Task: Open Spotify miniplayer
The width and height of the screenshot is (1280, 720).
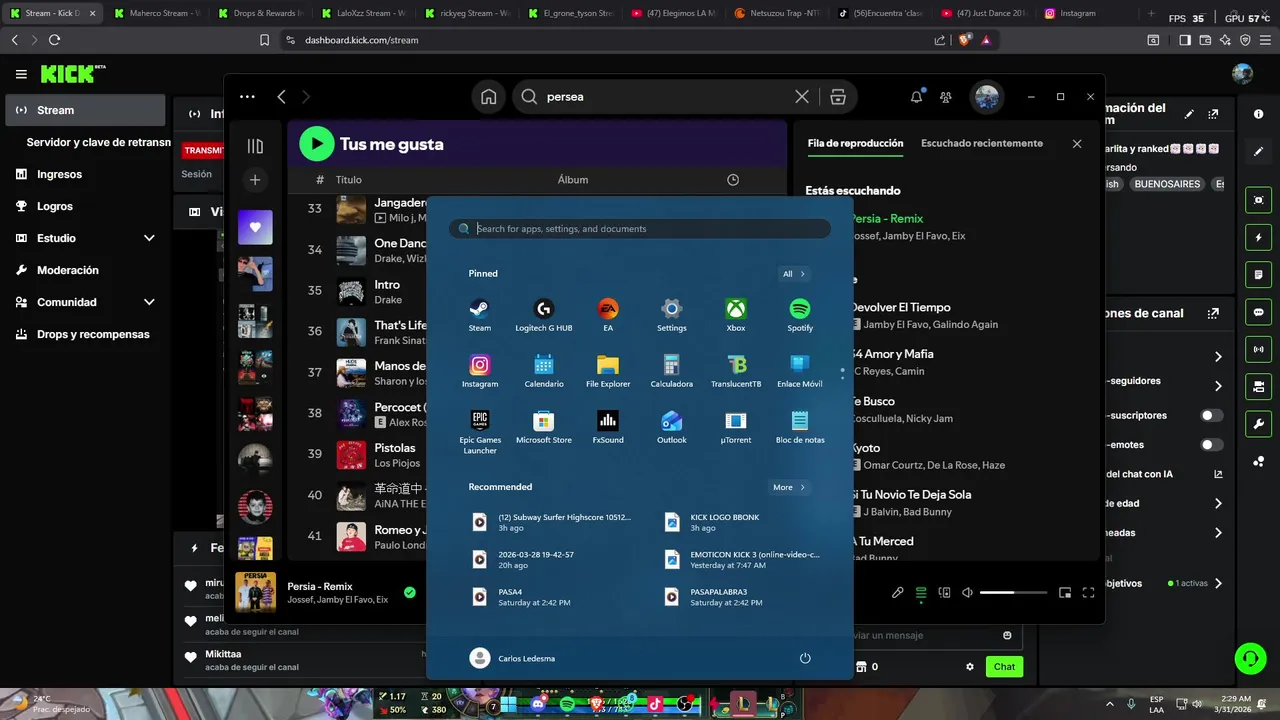Action: click(1065, 593)
